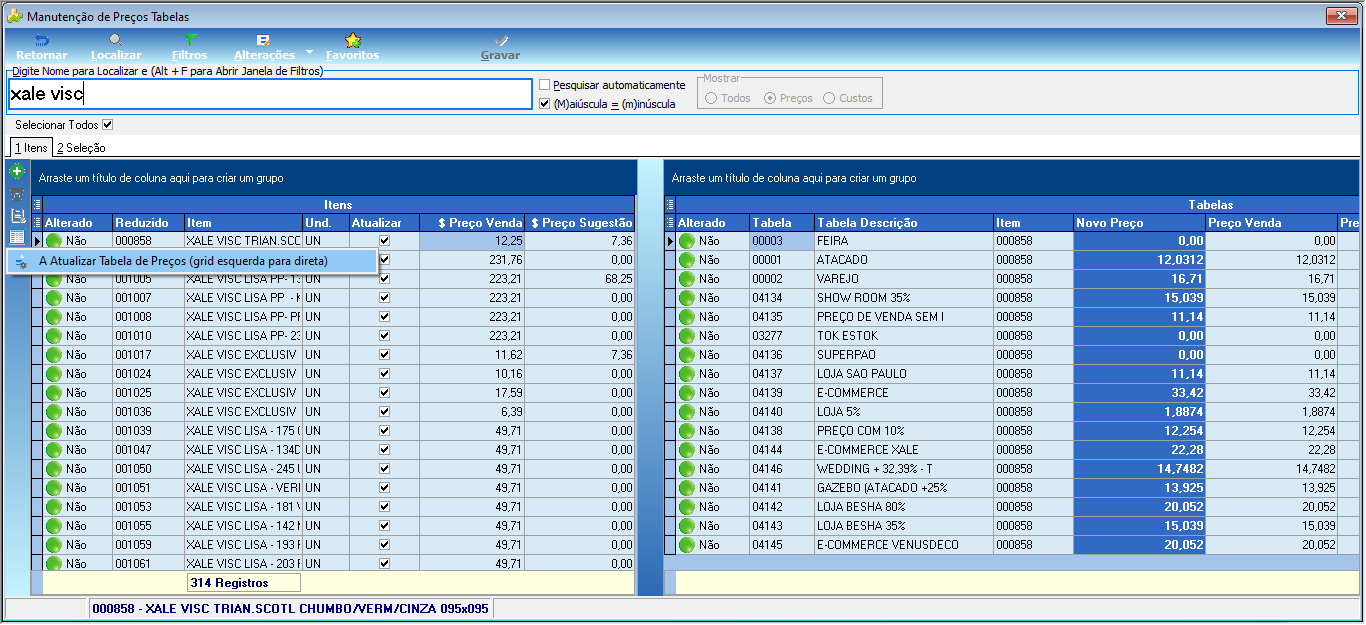Image resolution: width=1366 pixels, height=625 pixels.
Task: Click the document list icon in the left strip
Action: click(x=17, y=215)
